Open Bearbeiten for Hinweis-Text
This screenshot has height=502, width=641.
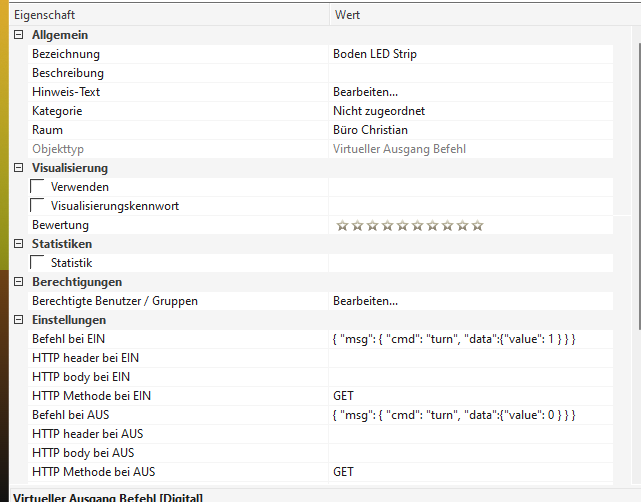(x=365, y=92)
